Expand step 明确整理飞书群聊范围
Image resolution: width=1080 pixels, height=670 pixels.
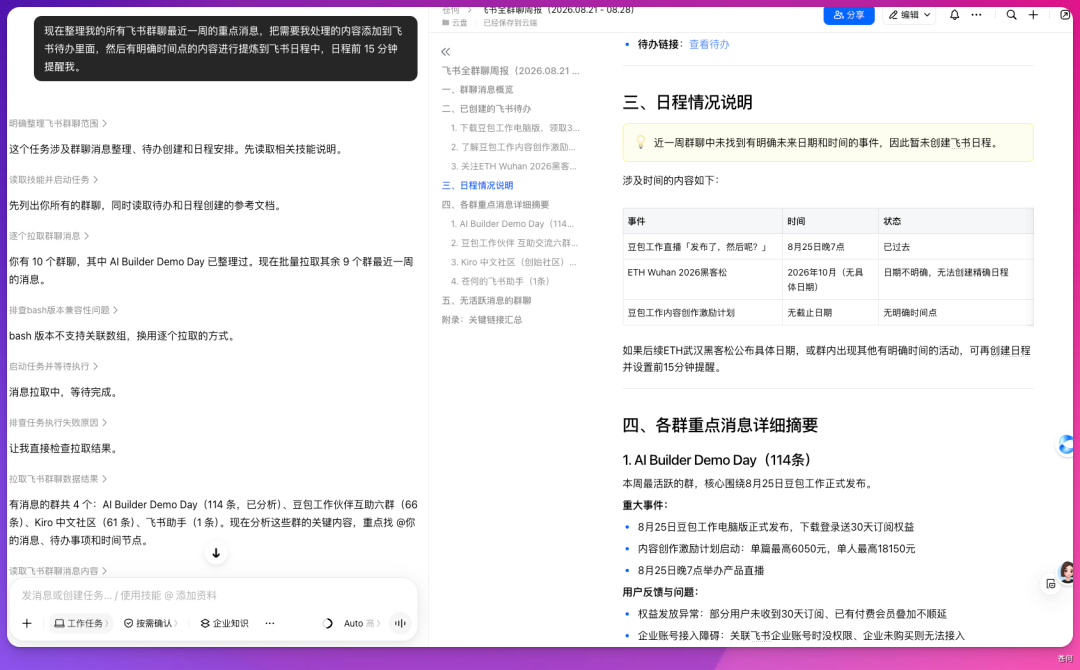(58, 123)
